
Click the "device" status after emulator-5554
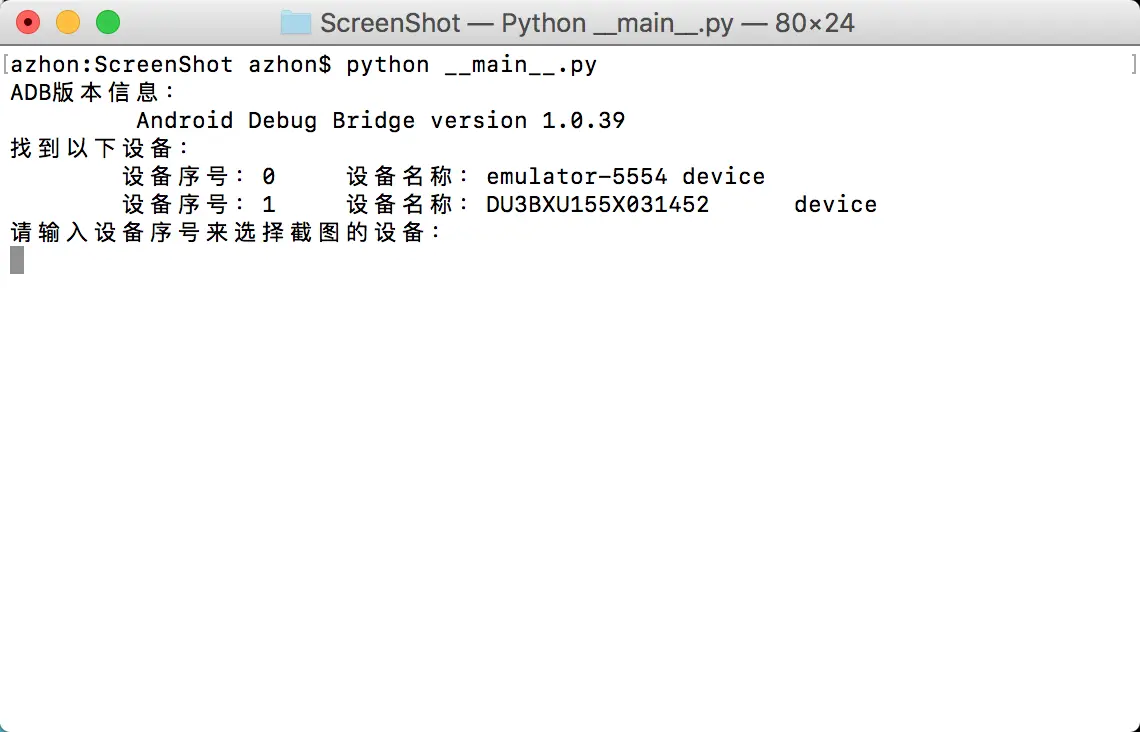pyautogui.click(x=724, y=177)
